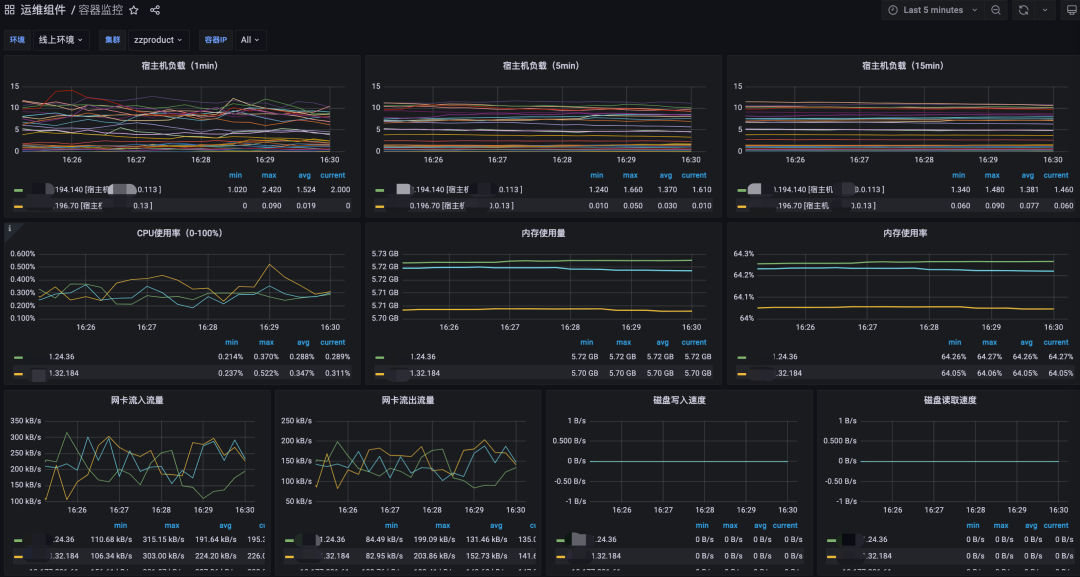
Task: Open 宿主机负载（5min）panel title menu
Action: coord(541,66)
